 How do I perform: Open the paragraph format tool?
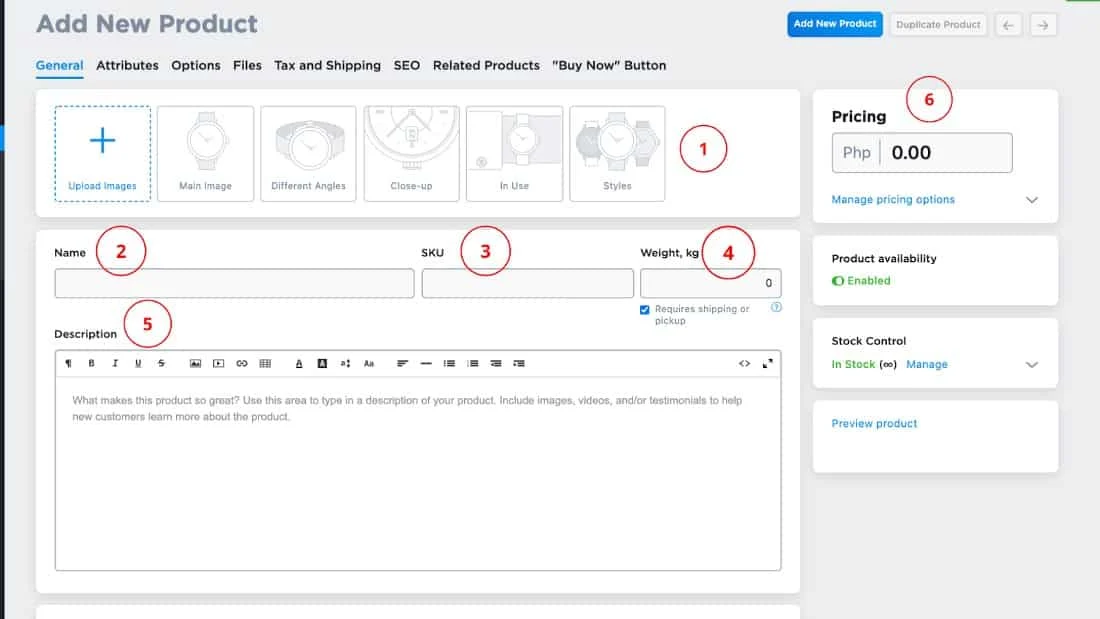click(x=68, y=364)
